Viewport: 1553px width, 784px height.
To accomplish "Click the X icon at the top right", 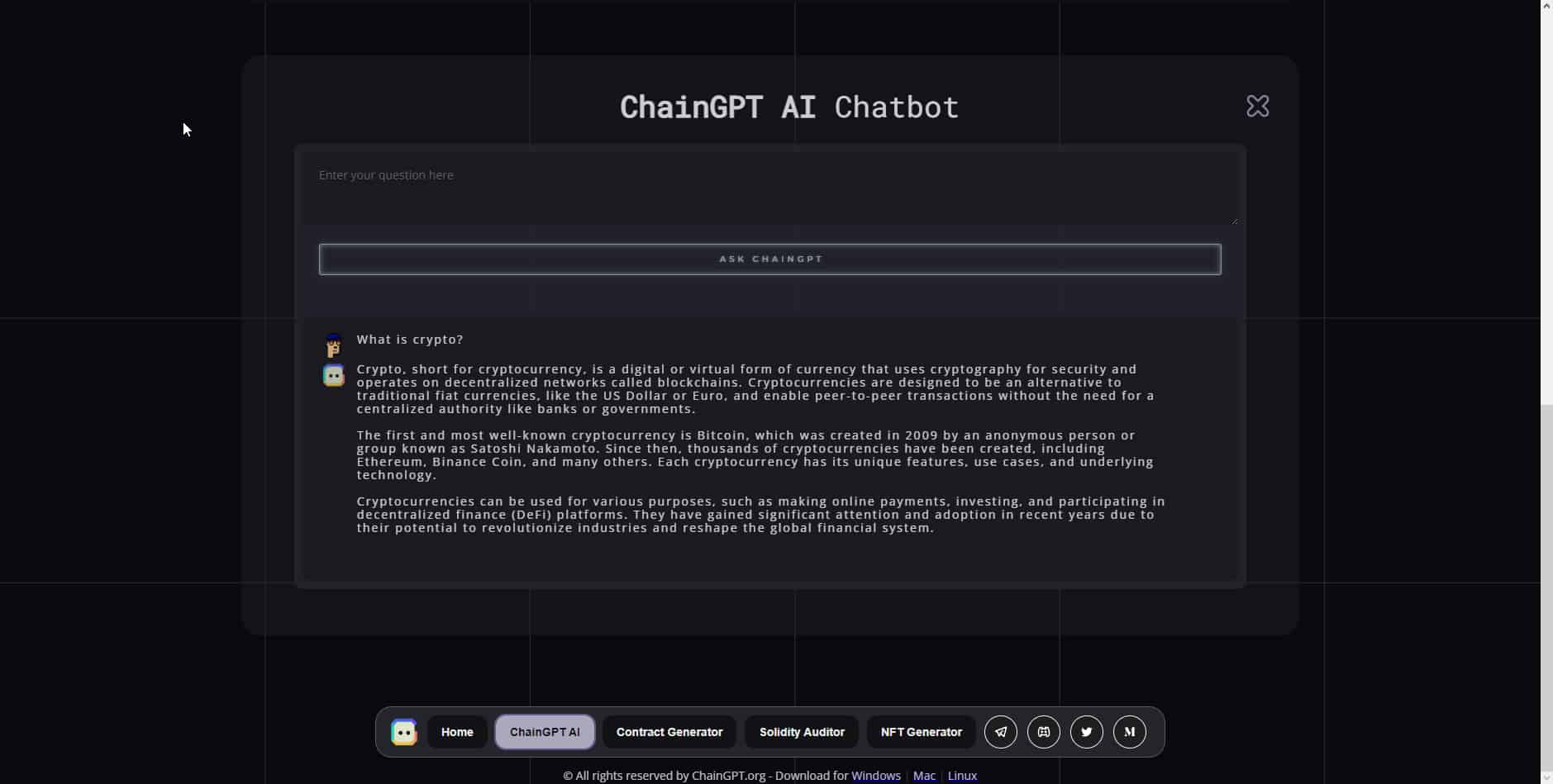I will [1257, 106].
